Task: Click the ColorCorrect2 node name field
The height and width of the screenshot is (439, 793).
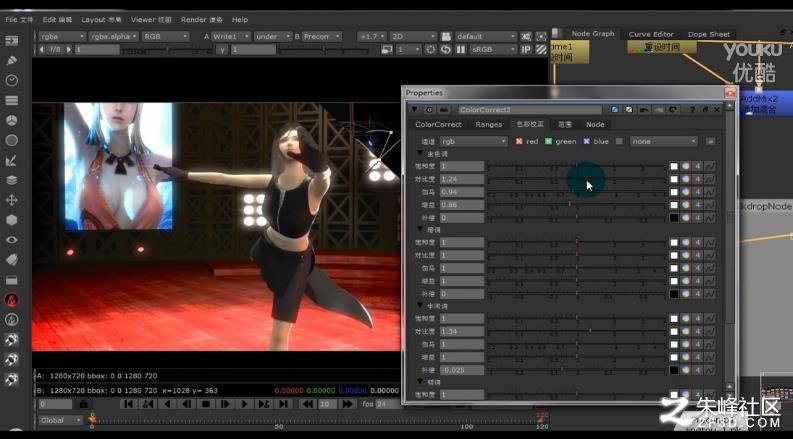Action: pyautogui.click(x=530, y=110)
